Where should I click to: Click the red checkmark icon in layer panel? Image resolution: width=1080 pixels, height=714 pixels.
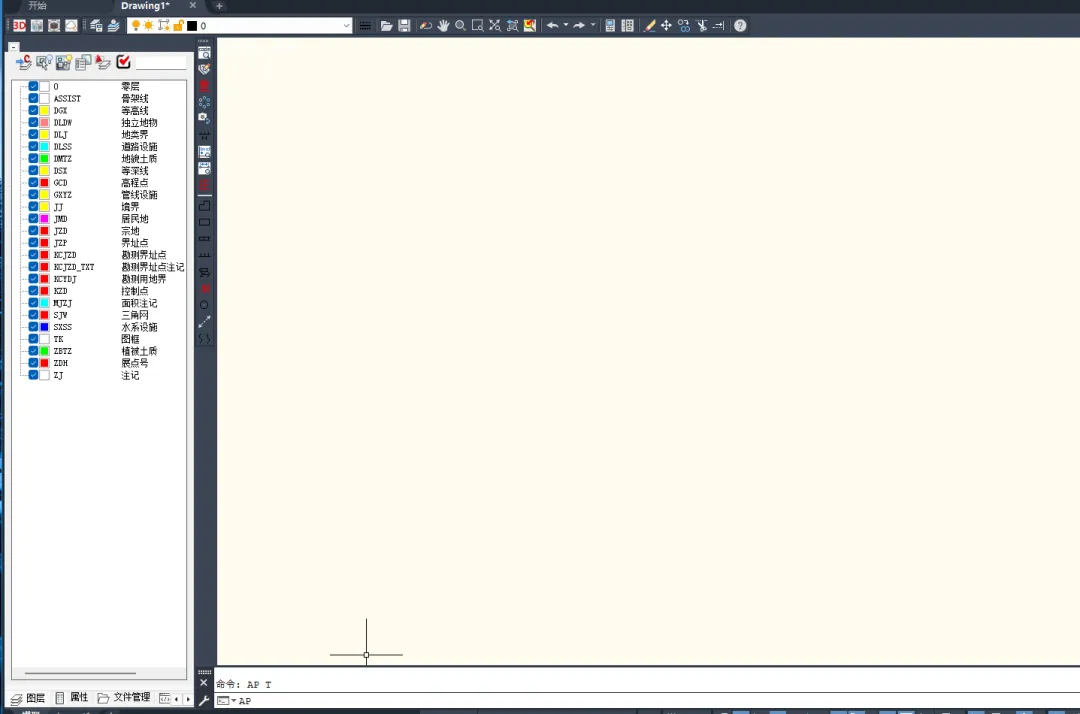click(123, 62)
